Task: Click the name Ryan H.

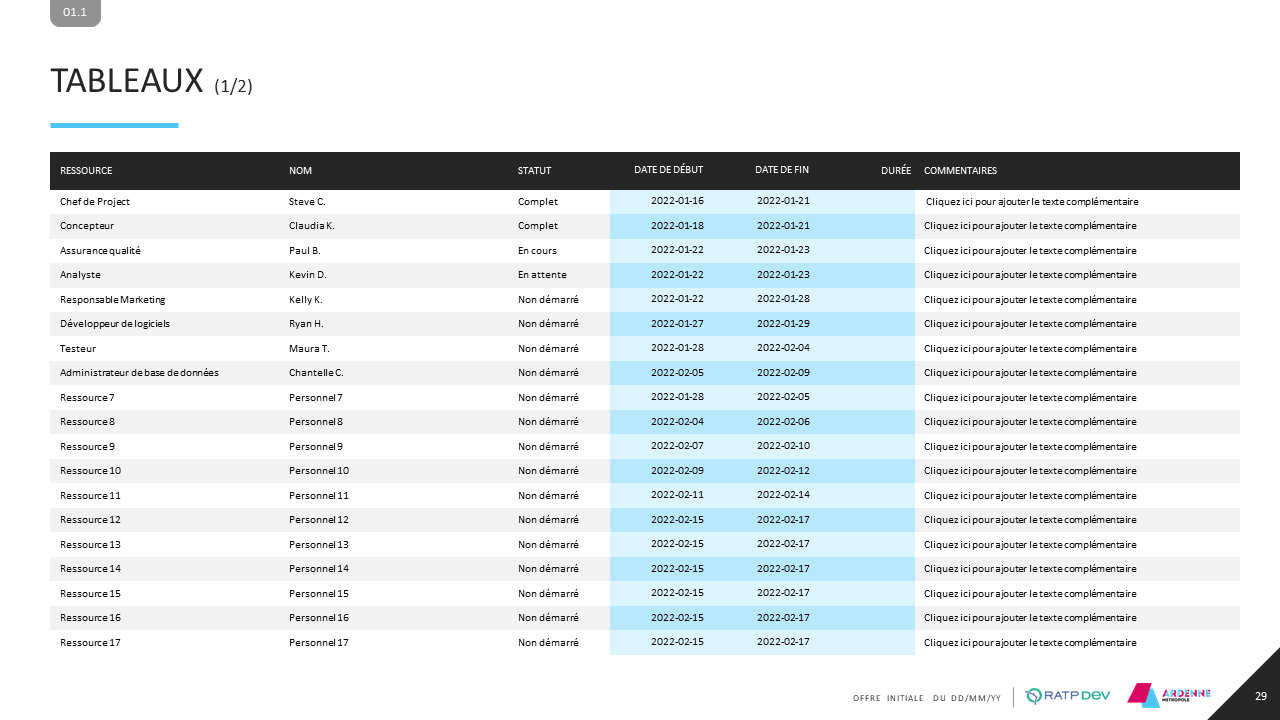Action: coord(306,324)
